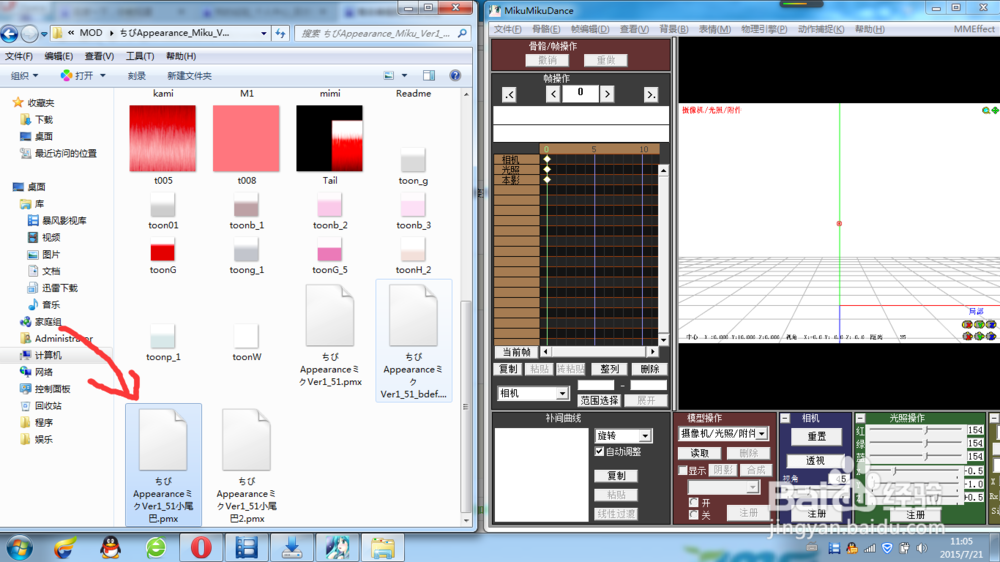Expand the 组织 dropdown menu
This screenshot has height=562, width=1000.
(25, 75)
